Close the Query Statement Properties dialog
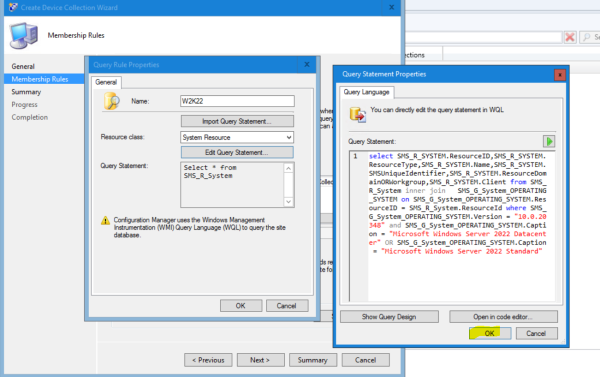Viewport: 600px width, 377px height. [x=560, y=75]
